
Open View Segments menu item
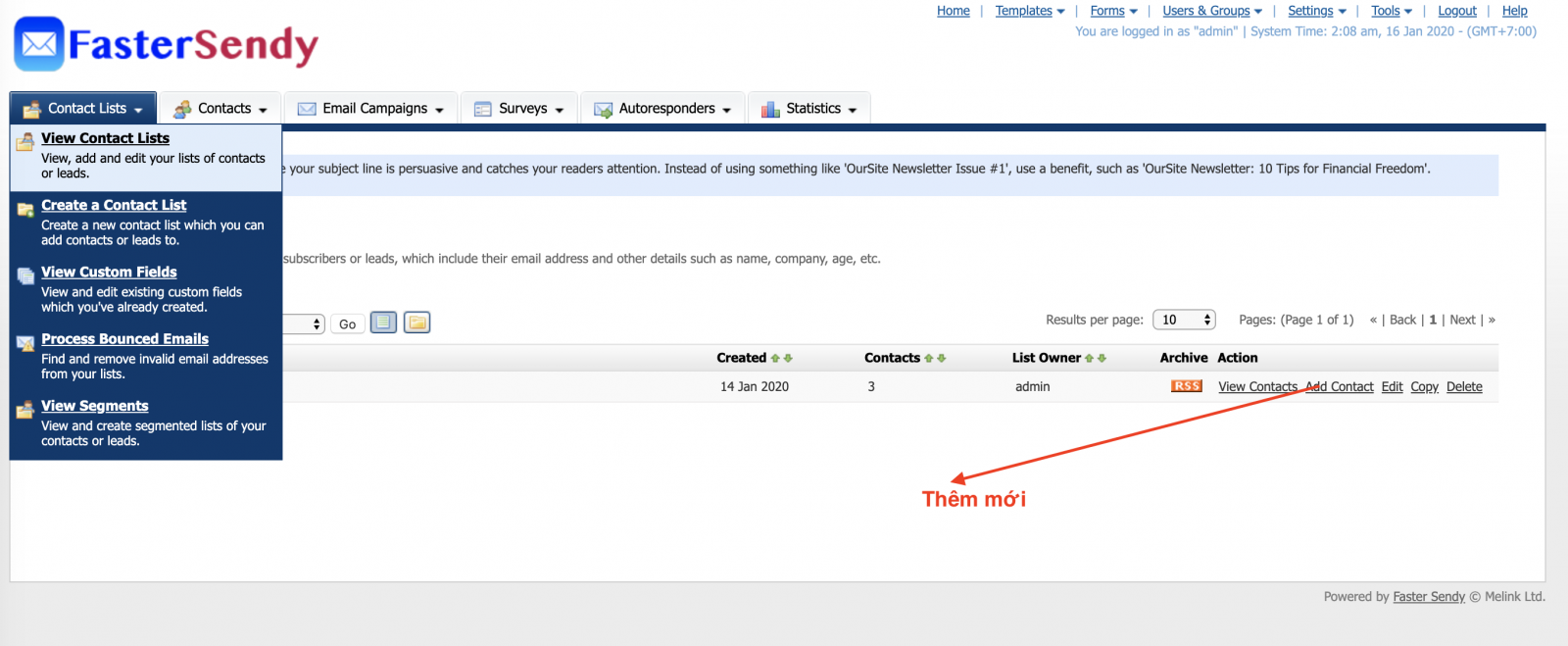point(95,406)
